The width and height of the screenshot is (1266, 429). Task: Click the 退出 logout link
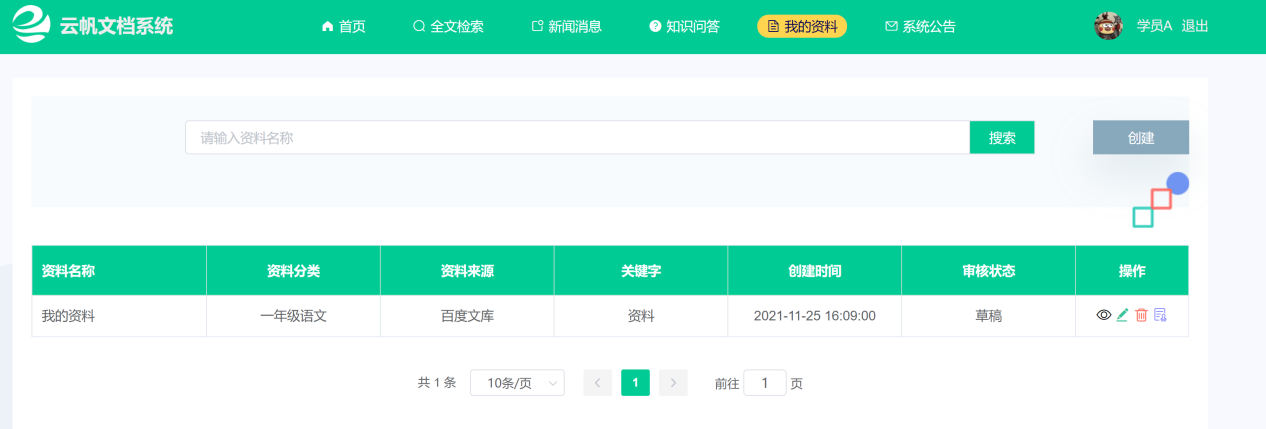tap(1195, 26)
